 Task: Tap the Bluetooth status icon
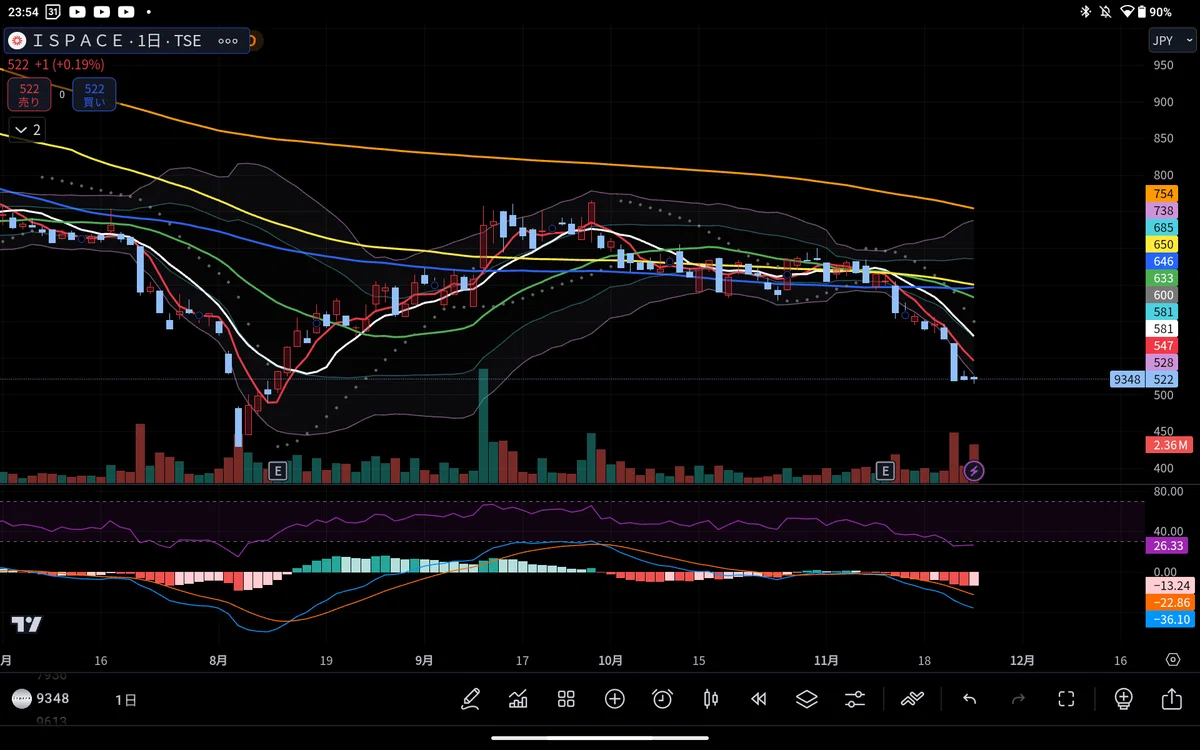(x=1086, y=12)
